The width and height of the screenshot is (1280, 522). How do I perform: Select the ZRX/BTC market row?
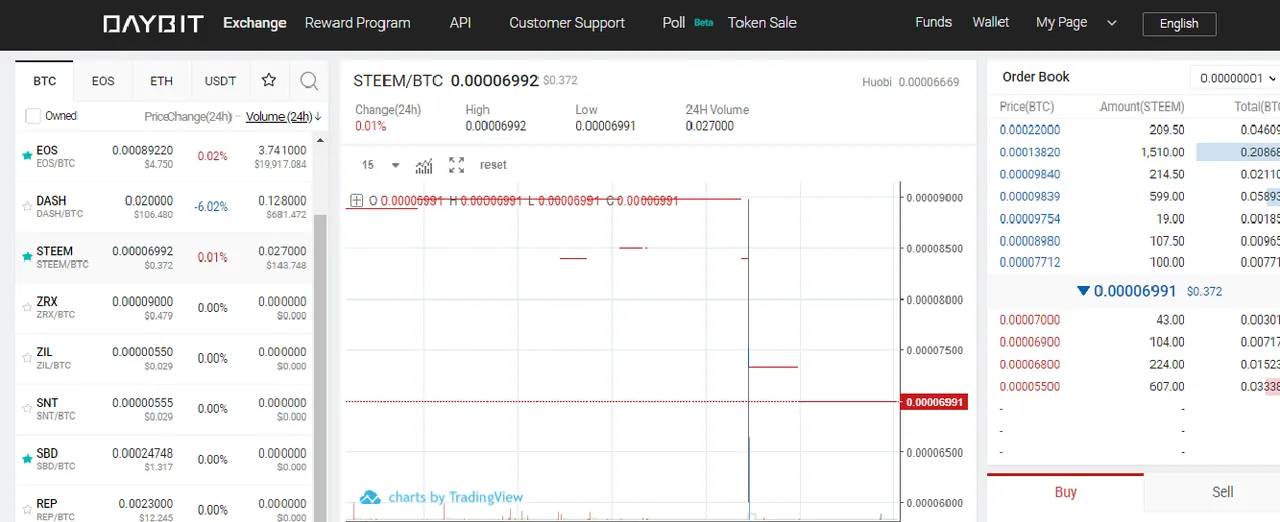point(165,308)
